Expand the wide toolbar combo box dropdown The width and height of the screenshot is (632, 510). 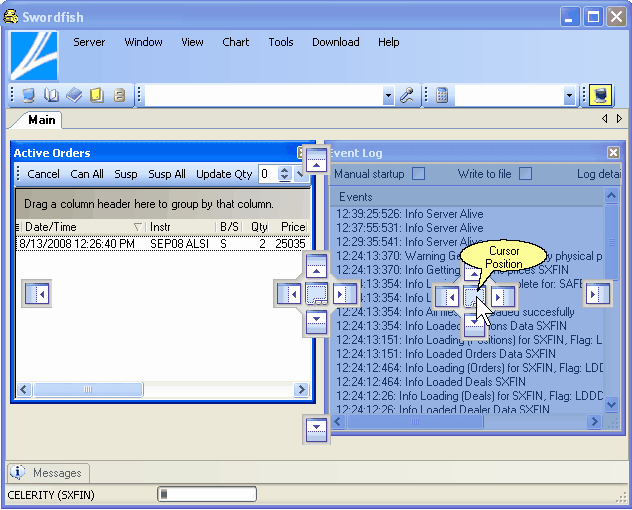(388, 96)
